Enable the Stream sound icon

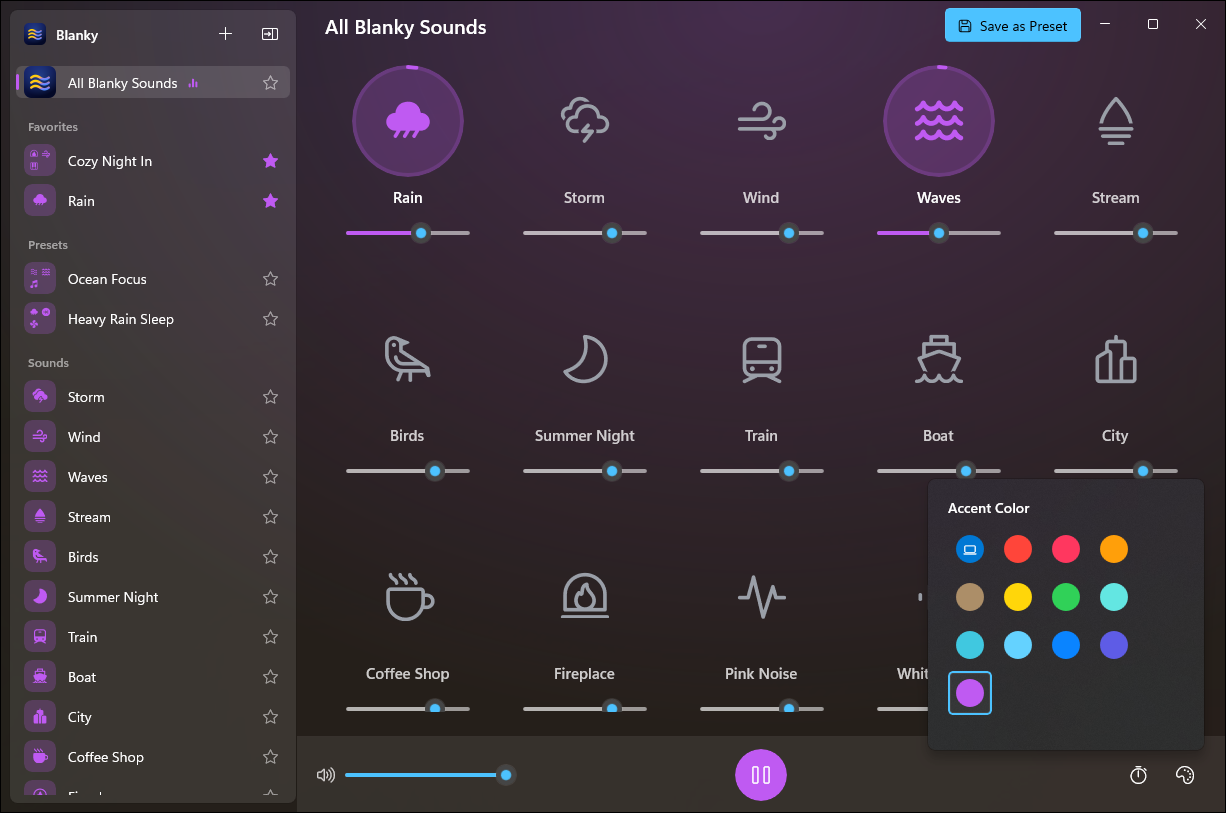click(x=1115, y=121)
